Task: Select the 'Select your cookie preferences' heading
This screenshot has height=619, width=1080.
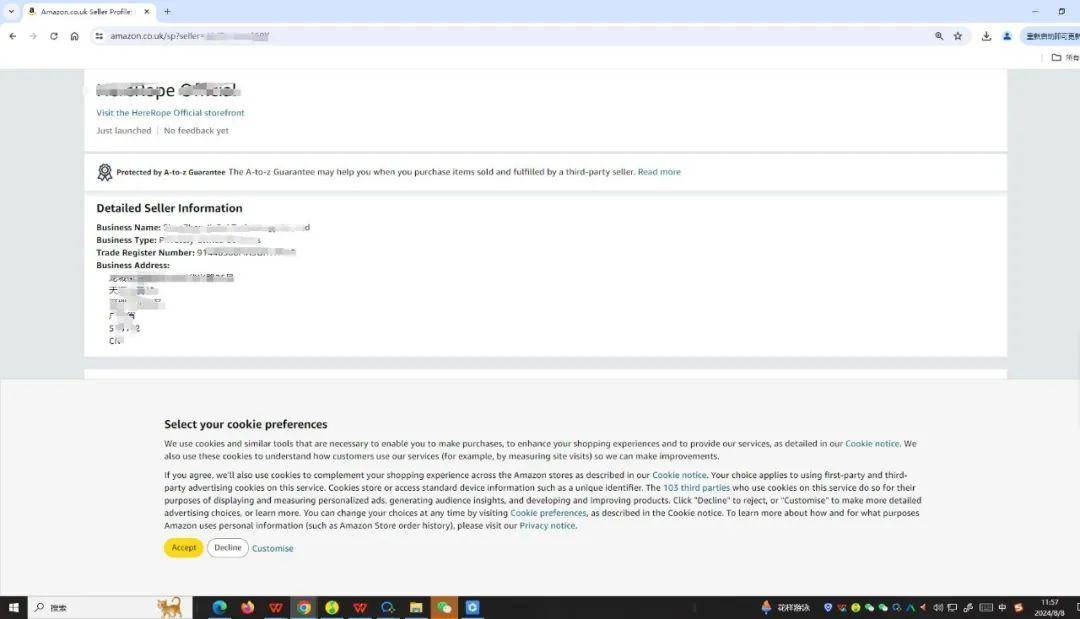Action: pyautogui.click(x=246, y=425)
